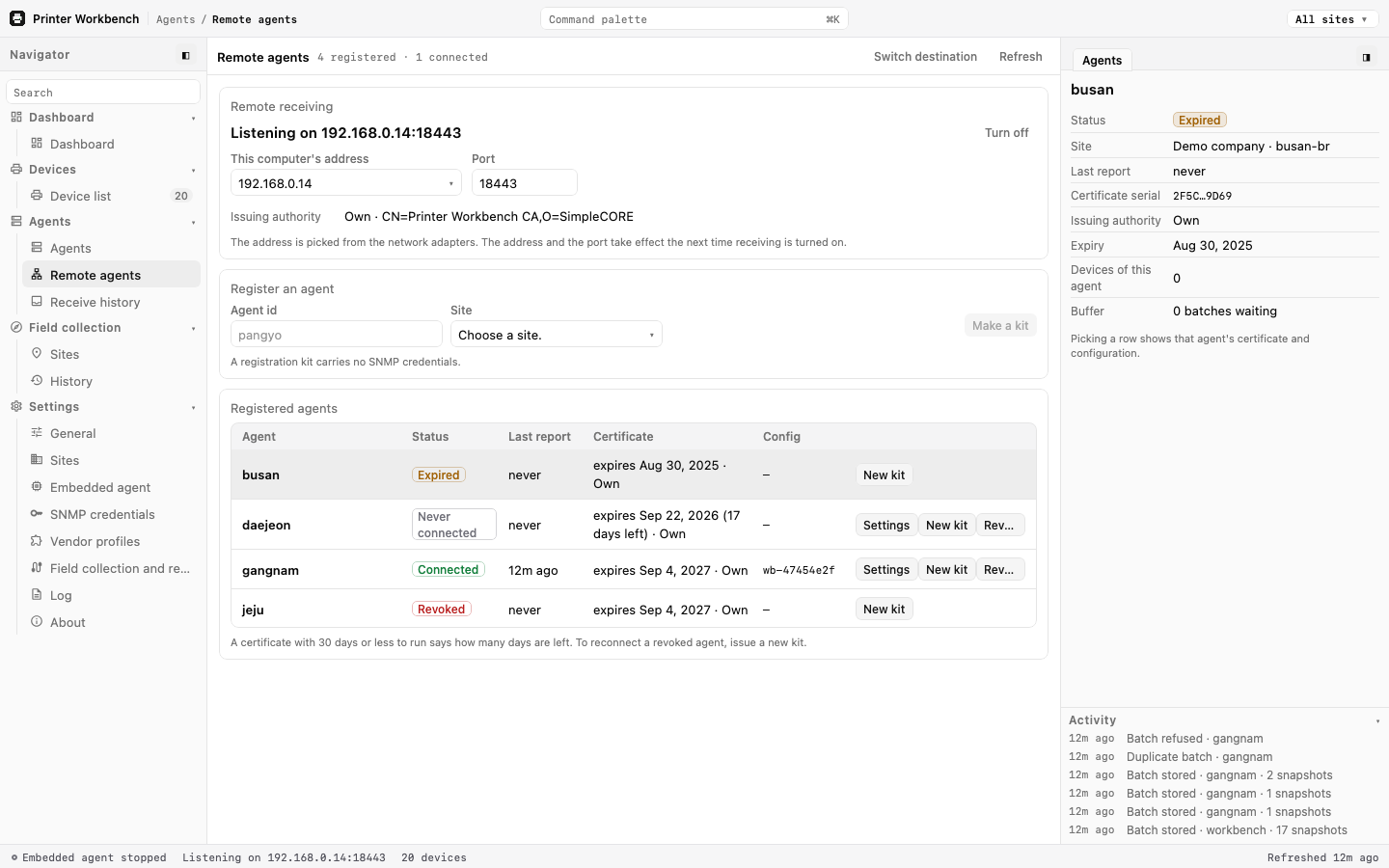Open the Command palette box
This screenshot has width=1389, height=868.
pos(694,19)
